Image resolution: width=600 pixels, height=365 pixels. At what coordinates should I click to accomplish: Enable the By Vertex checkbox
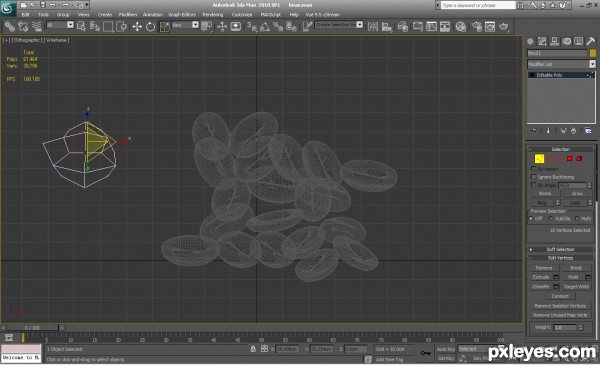coord(533,169)
